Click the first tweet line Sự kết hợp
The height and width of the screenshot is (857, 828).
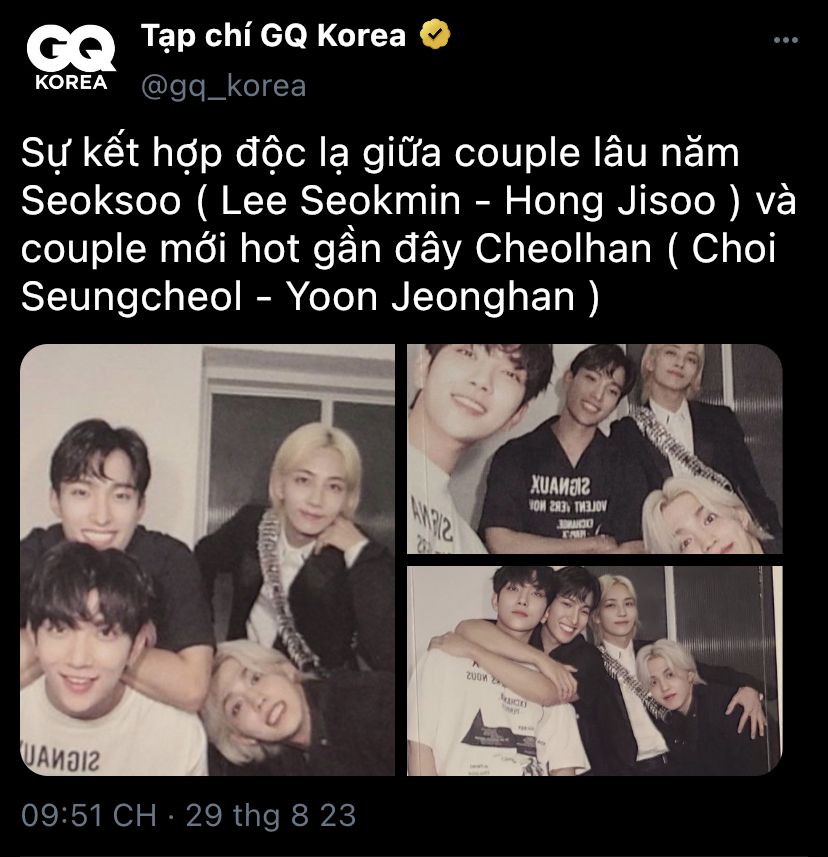click(380, 153)
